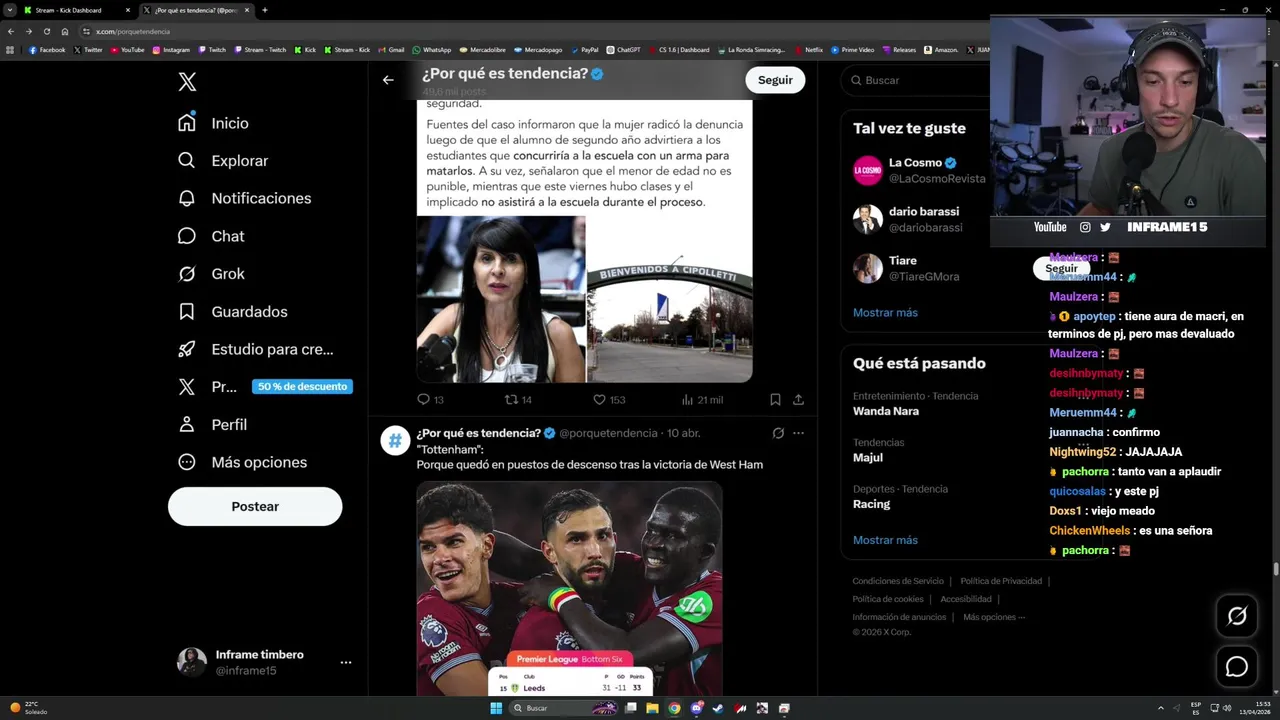Expand Más opciones menu
Image resolution: width=1280 pixels, height=720 pixels.
tap(242, 462)
